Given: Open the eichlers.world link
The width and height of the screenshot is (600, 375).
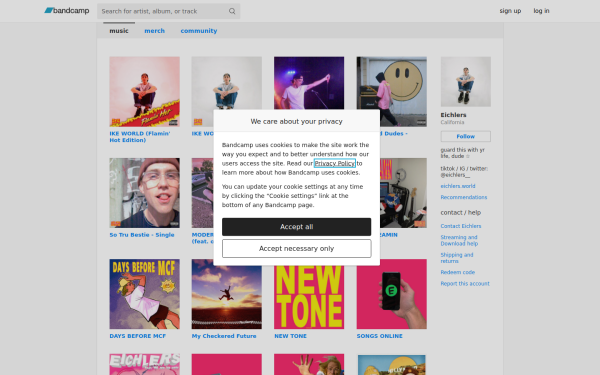Looking at the screenshot, I should pyautogui.click(x=458, y=186).
